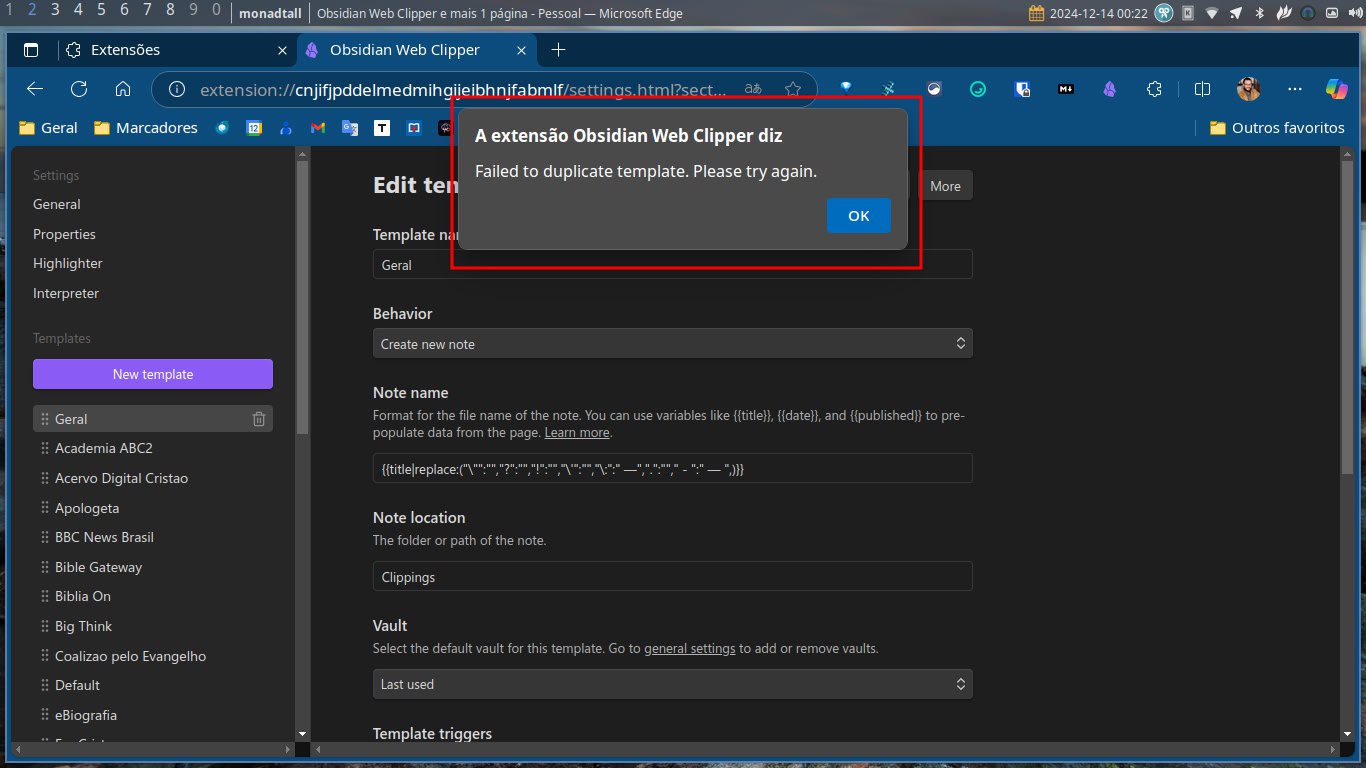
Task: Click the Obsidian Web Clipper toolbar icon
Action: [x=1110, y=89]
